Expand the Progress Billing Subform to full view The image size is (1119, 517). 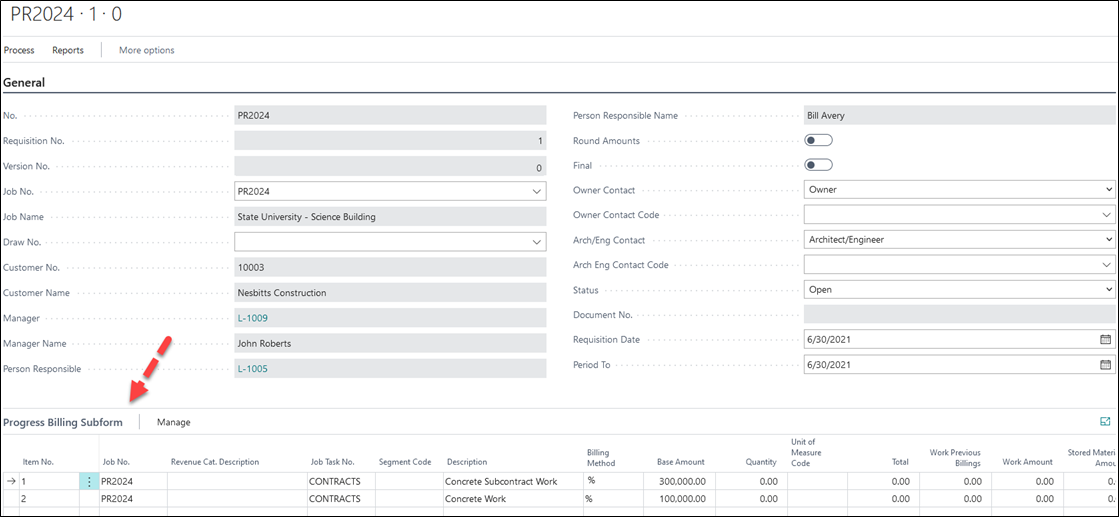[1105, 422]
